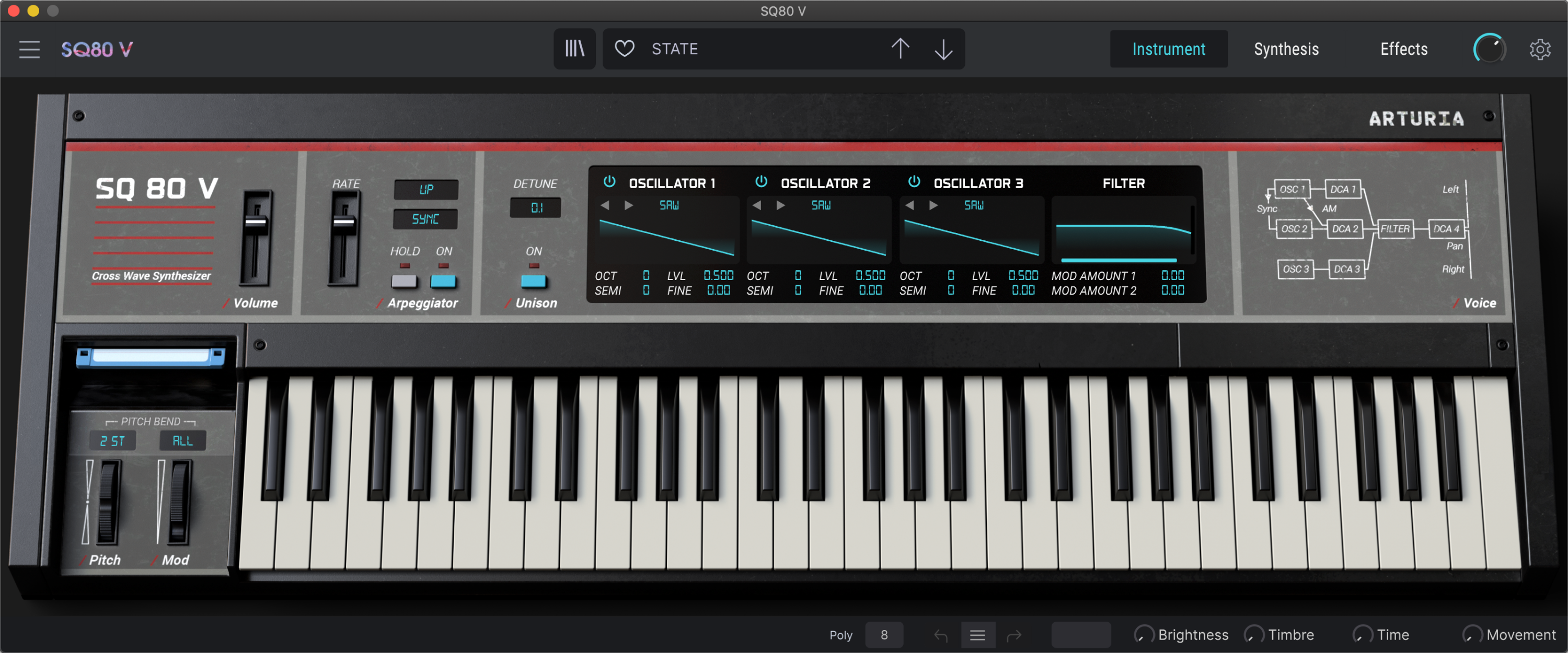Switch to the Instrument tab
Image resolution: width=1568 pixels, height=653 pixels.
pos(1168,49)
